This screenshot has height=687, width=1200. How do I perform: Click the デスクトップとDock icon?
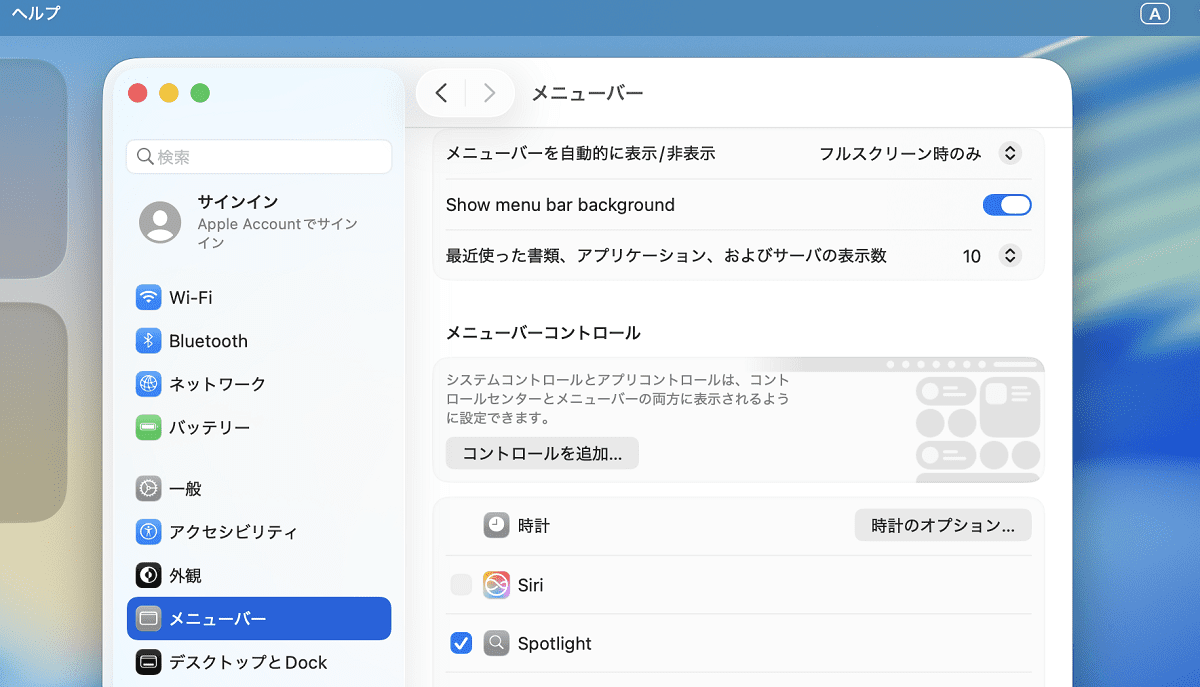pyautogui.click(x=148, y=662)
